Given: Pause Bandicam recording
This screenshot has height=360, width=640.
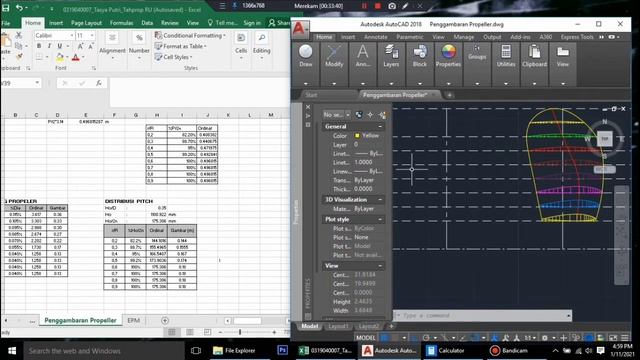Looking at the screenshot, I should click(x=364, y=6).
